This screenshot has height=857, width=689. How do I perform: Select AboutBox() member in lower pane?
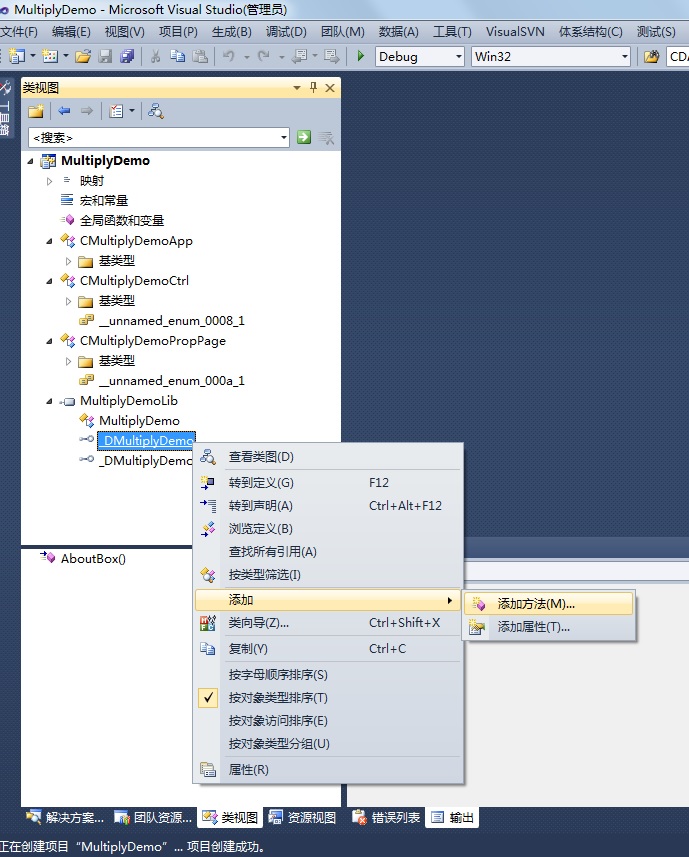[93, 559]
